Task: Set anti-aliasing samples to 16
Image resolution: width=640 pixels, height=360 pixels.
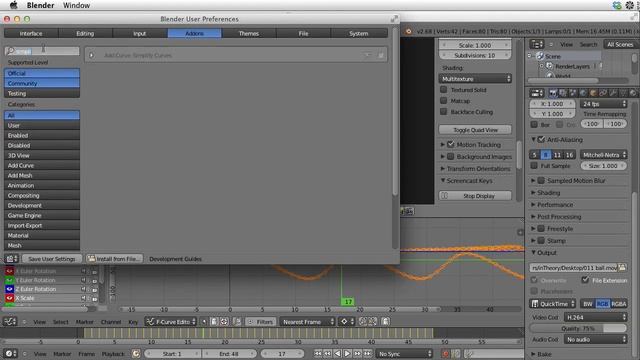Action: [569, 155]
